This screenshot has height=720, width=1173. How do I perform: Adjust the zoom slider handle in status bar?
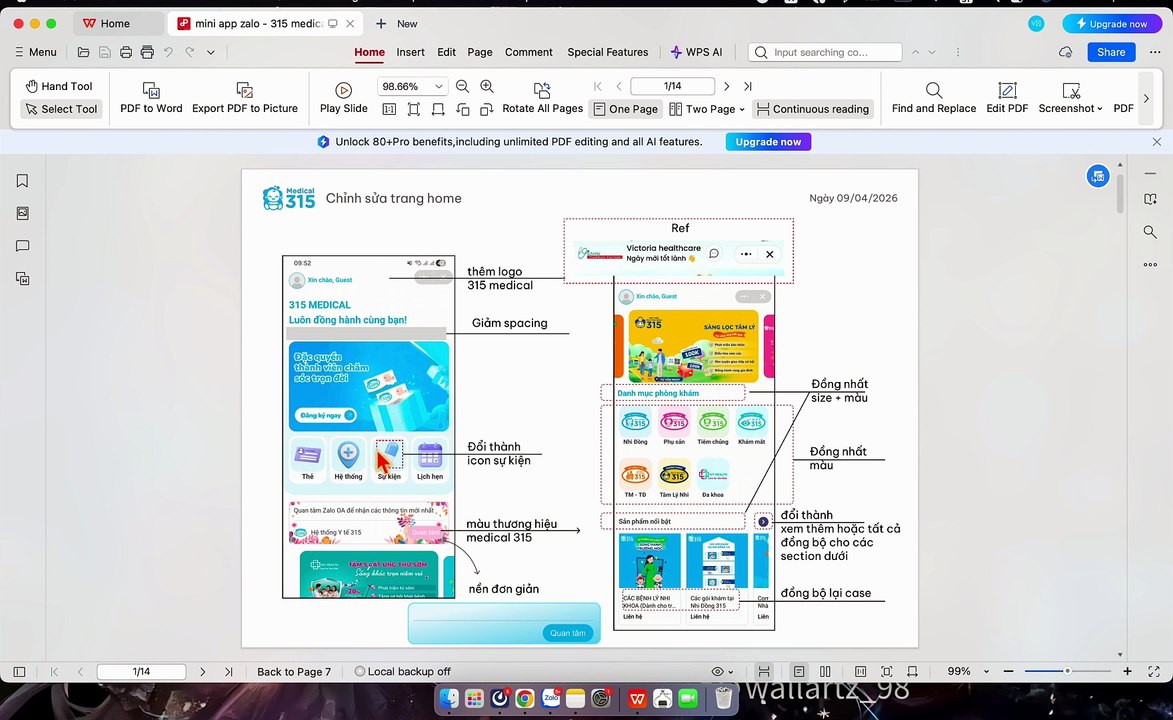tap(1068, 671)
